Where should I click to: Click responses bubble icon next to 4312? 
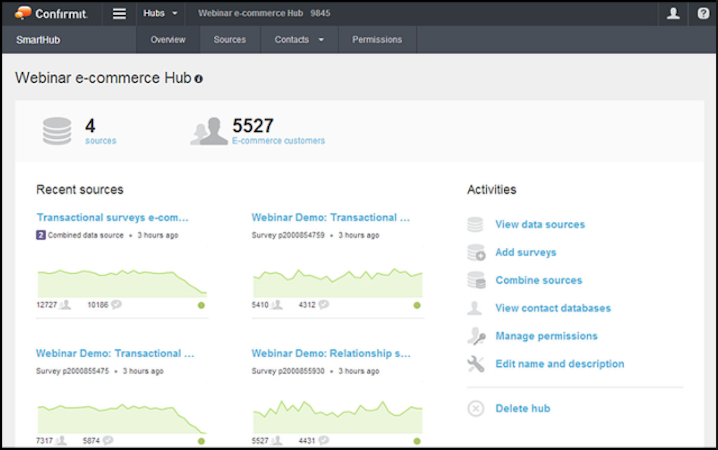[324, 304]
